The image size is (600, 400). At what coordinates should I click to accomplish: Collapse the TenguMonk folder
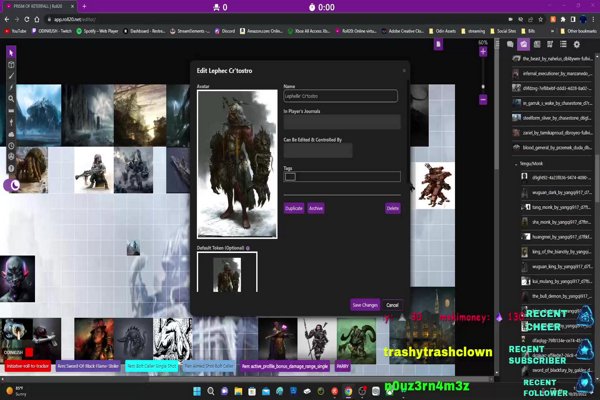click(x=516, y=164)
